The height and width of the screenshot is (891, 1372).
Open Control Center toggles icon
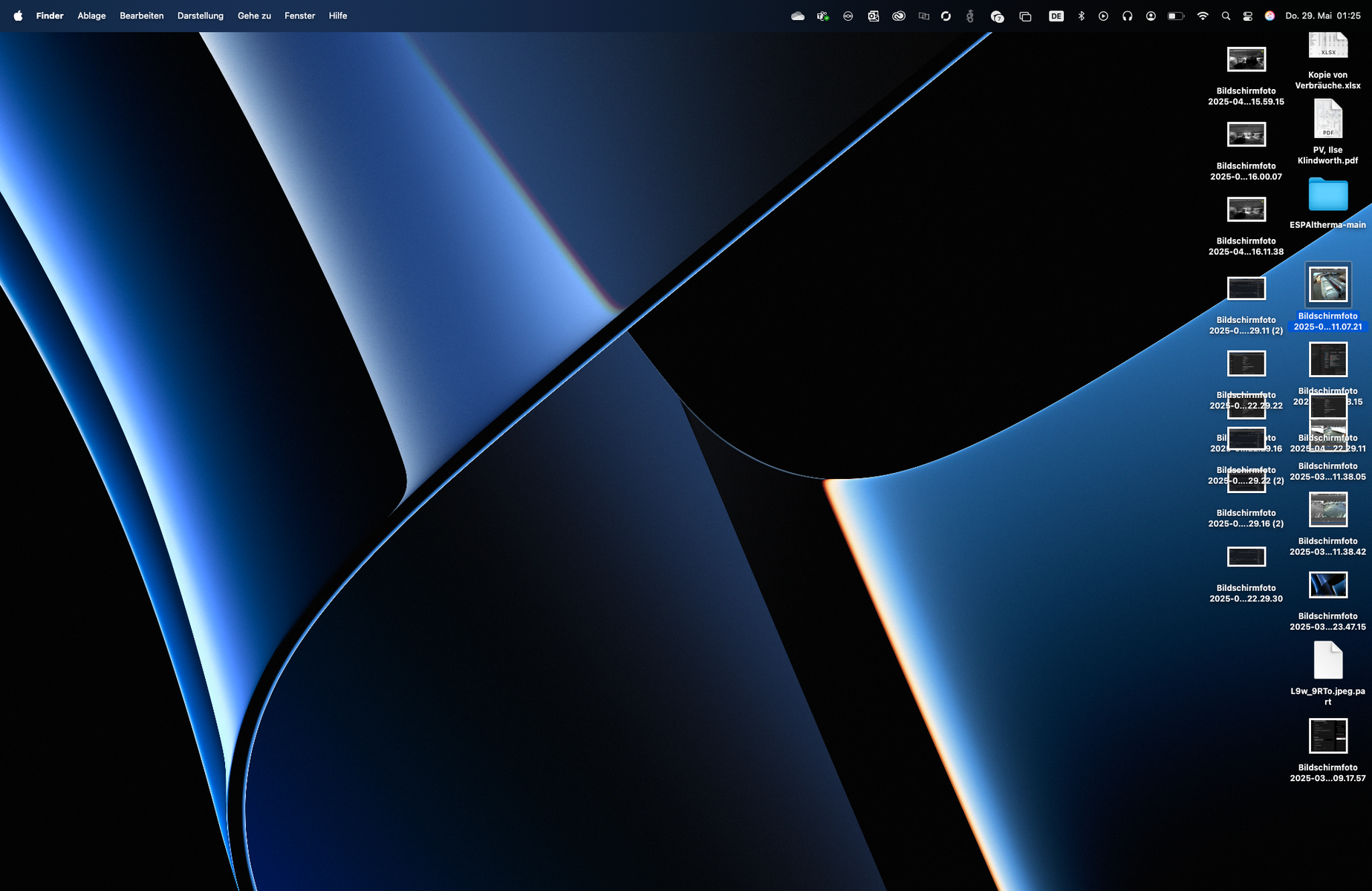click(1248, 16)
